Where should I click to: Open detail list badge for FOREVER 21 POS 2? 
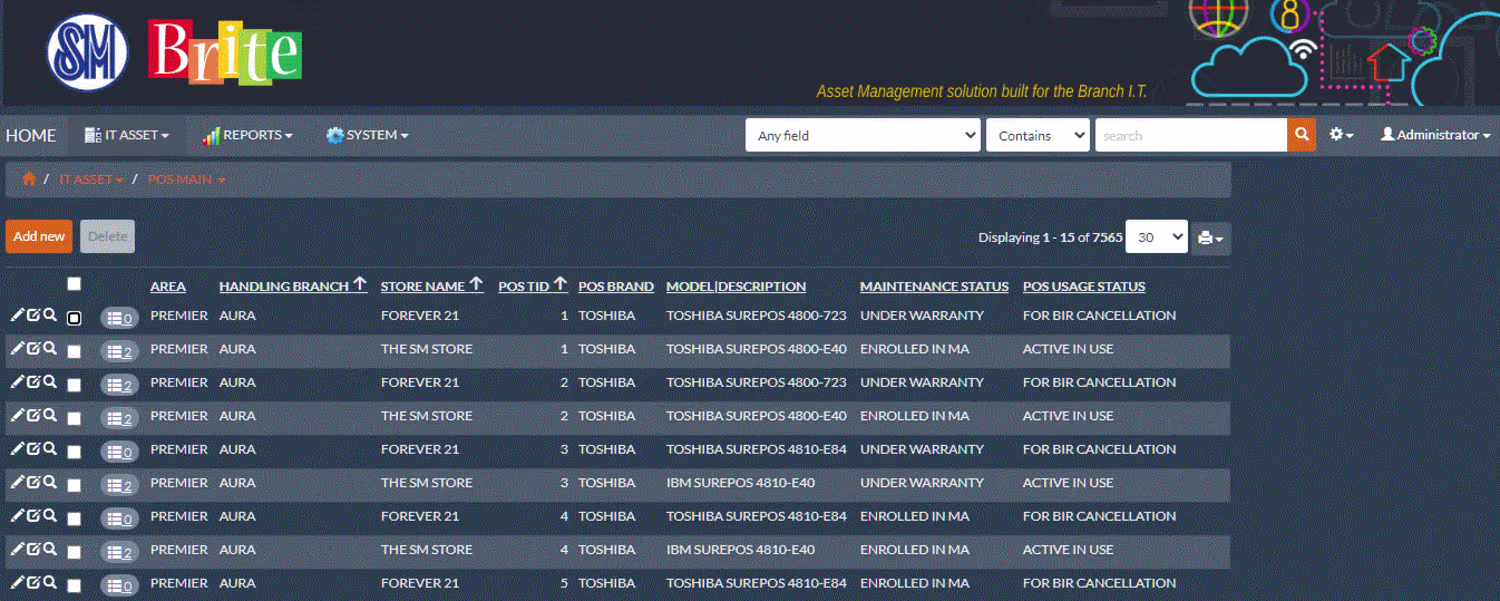pos(120,385)
